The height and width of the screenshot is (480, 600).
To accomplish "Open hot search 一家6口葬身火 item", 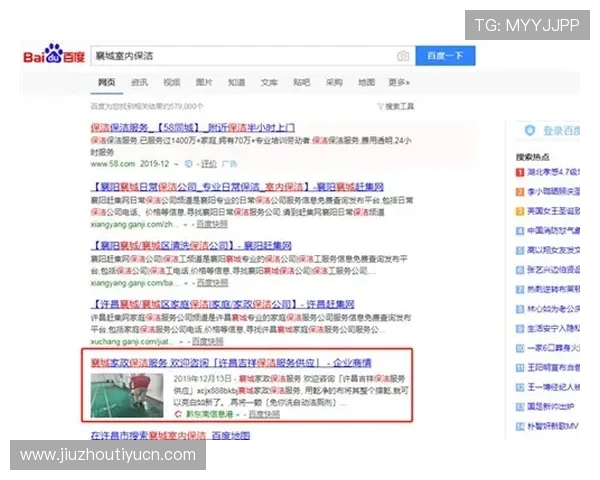I will click(553, 348).
